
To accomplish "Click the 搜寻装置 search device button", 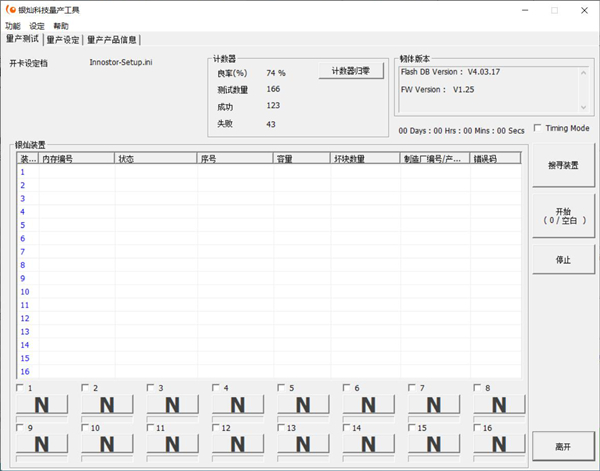I will [563, 165].
